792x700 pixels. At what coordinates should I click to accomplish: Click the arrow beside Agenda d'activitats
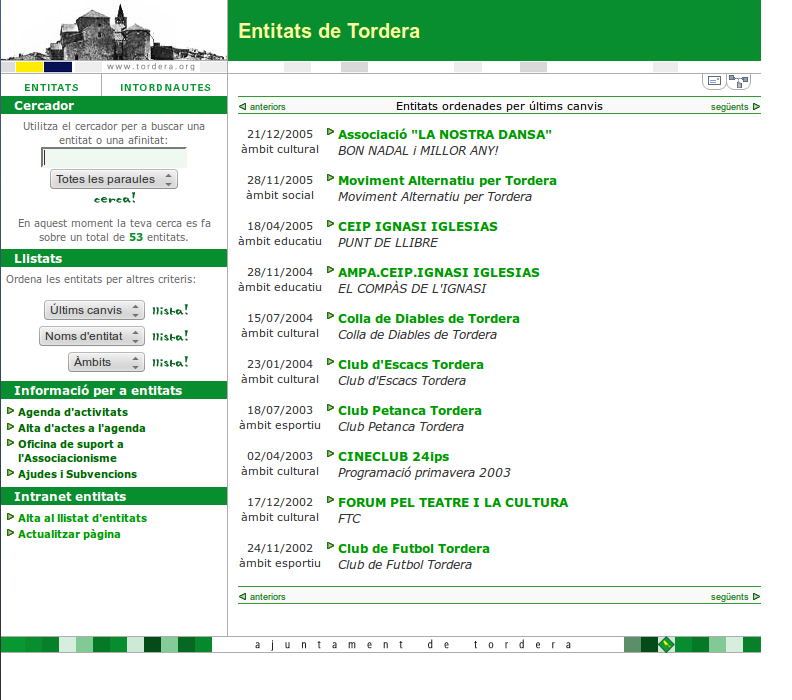point(10,411)
